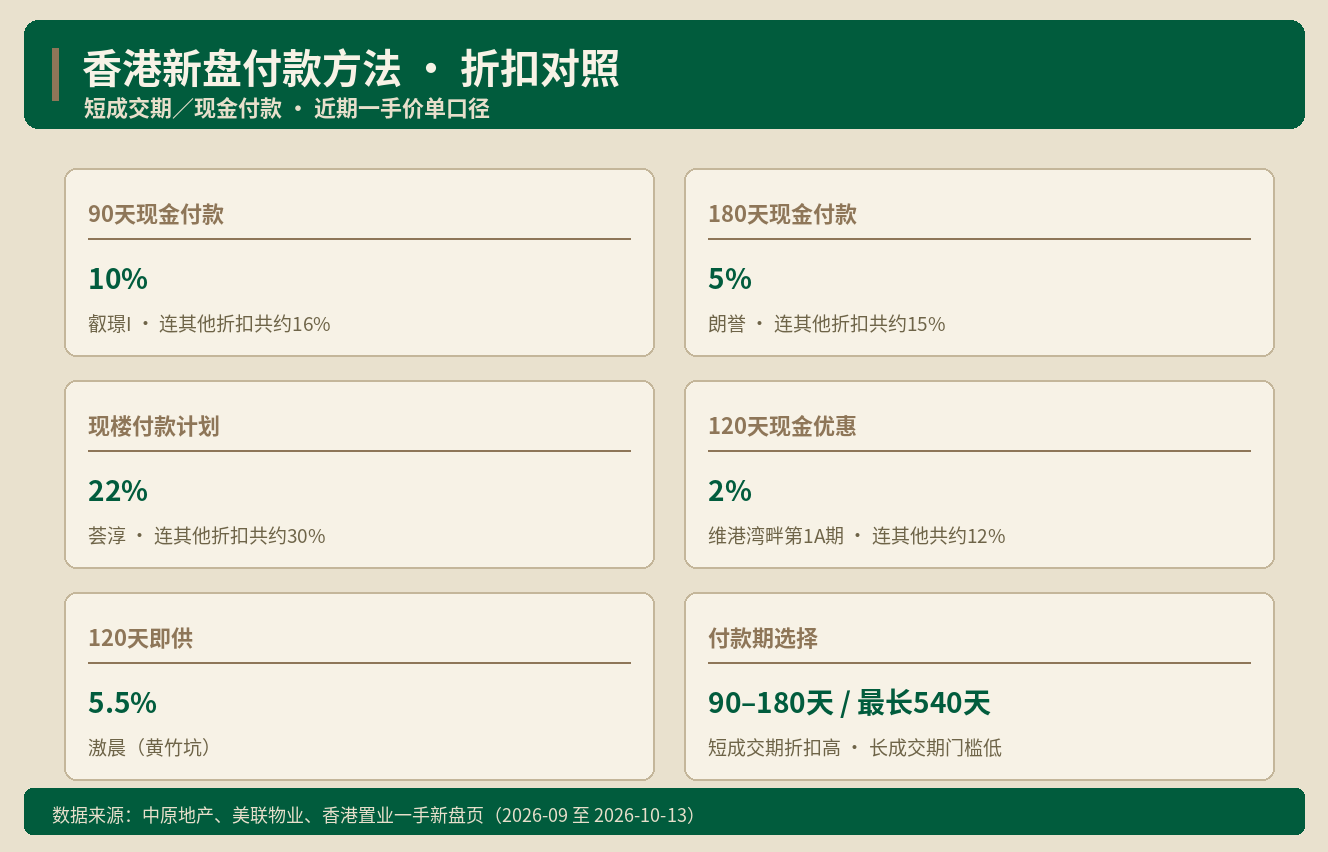Screen dimensions: 1328x852
Task: Click the 10% discount value
Action: click(x=118, y=279)
